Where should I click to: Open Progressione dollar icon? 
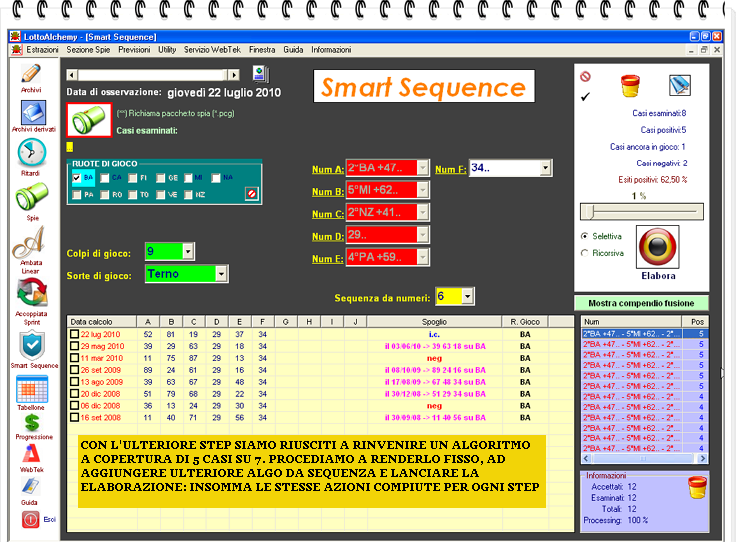point(32,423)
